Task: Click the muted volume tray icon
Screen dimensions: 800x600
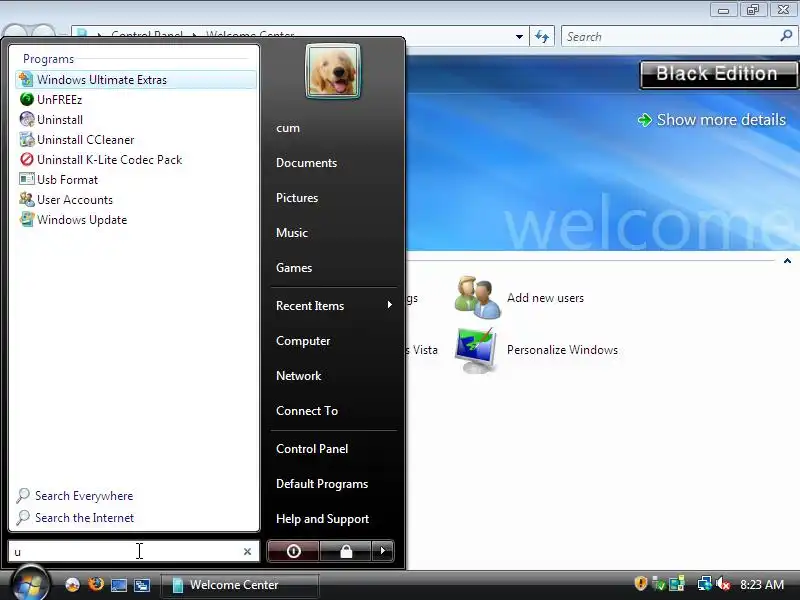Action: click(722, 584)
